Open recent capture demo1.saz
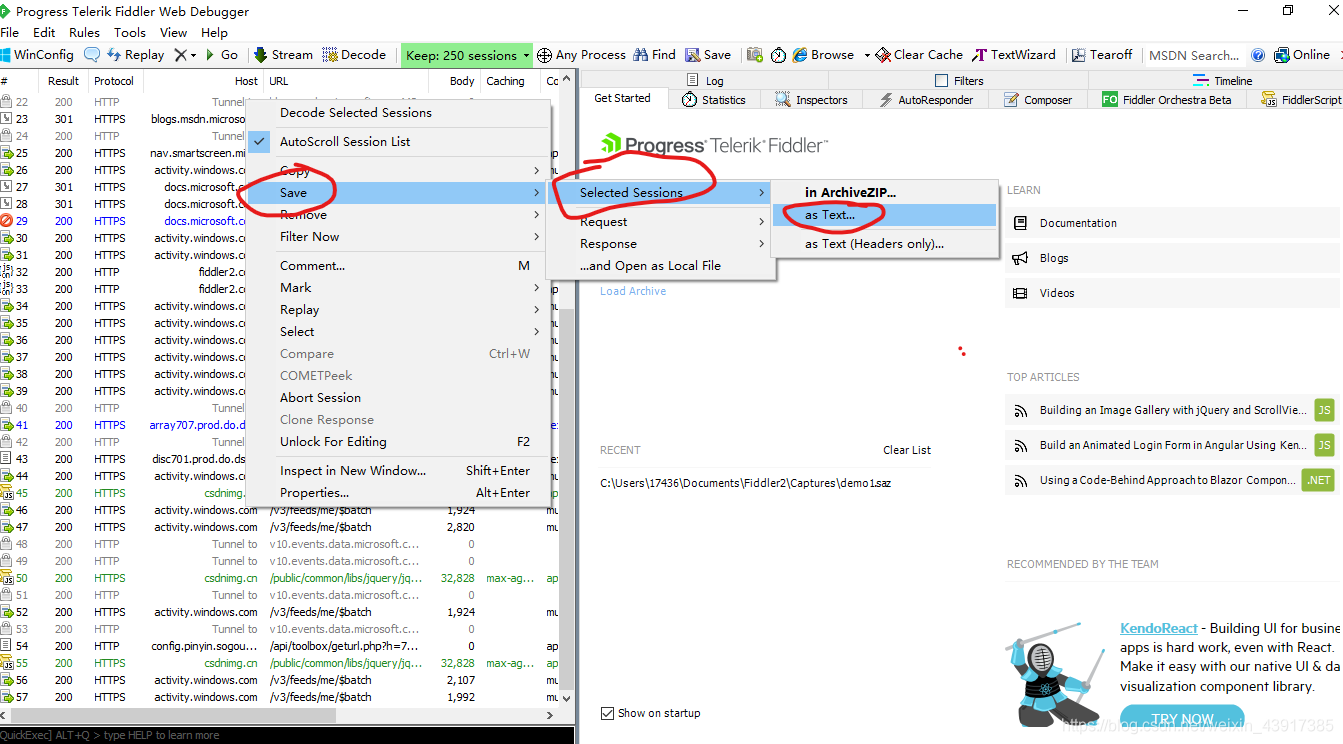This screenshot has width=1343, height=744. [745, 483]
